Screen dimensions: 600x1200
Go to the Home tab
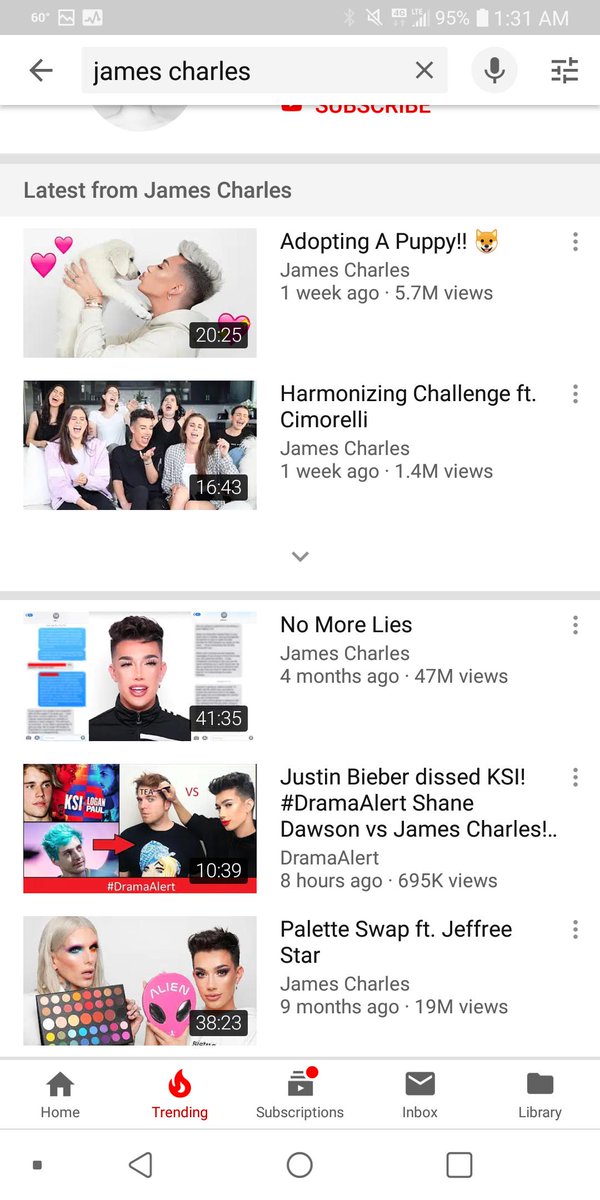60,1094
